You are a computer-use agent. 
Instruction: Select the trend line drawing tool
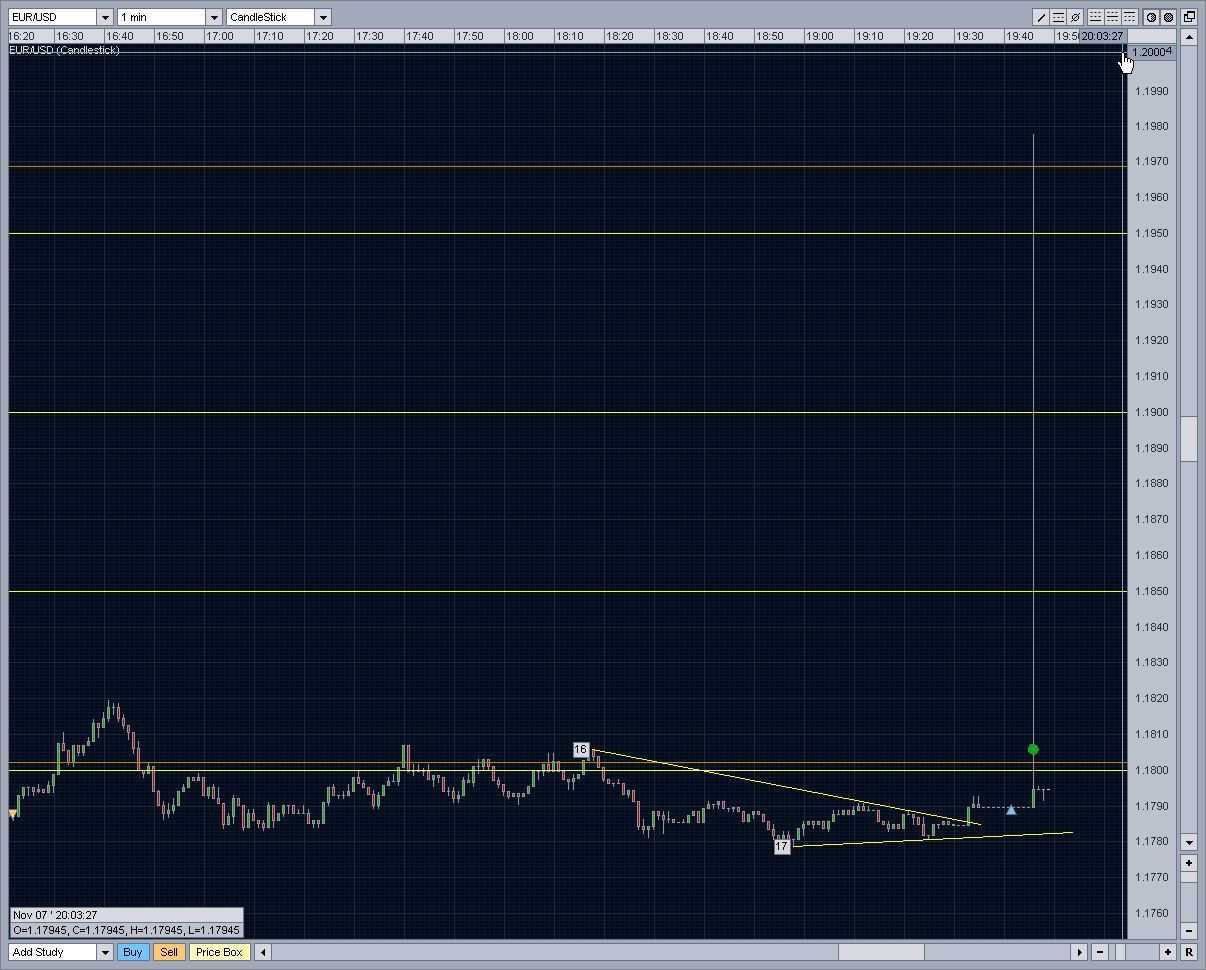pos(1041,17)
